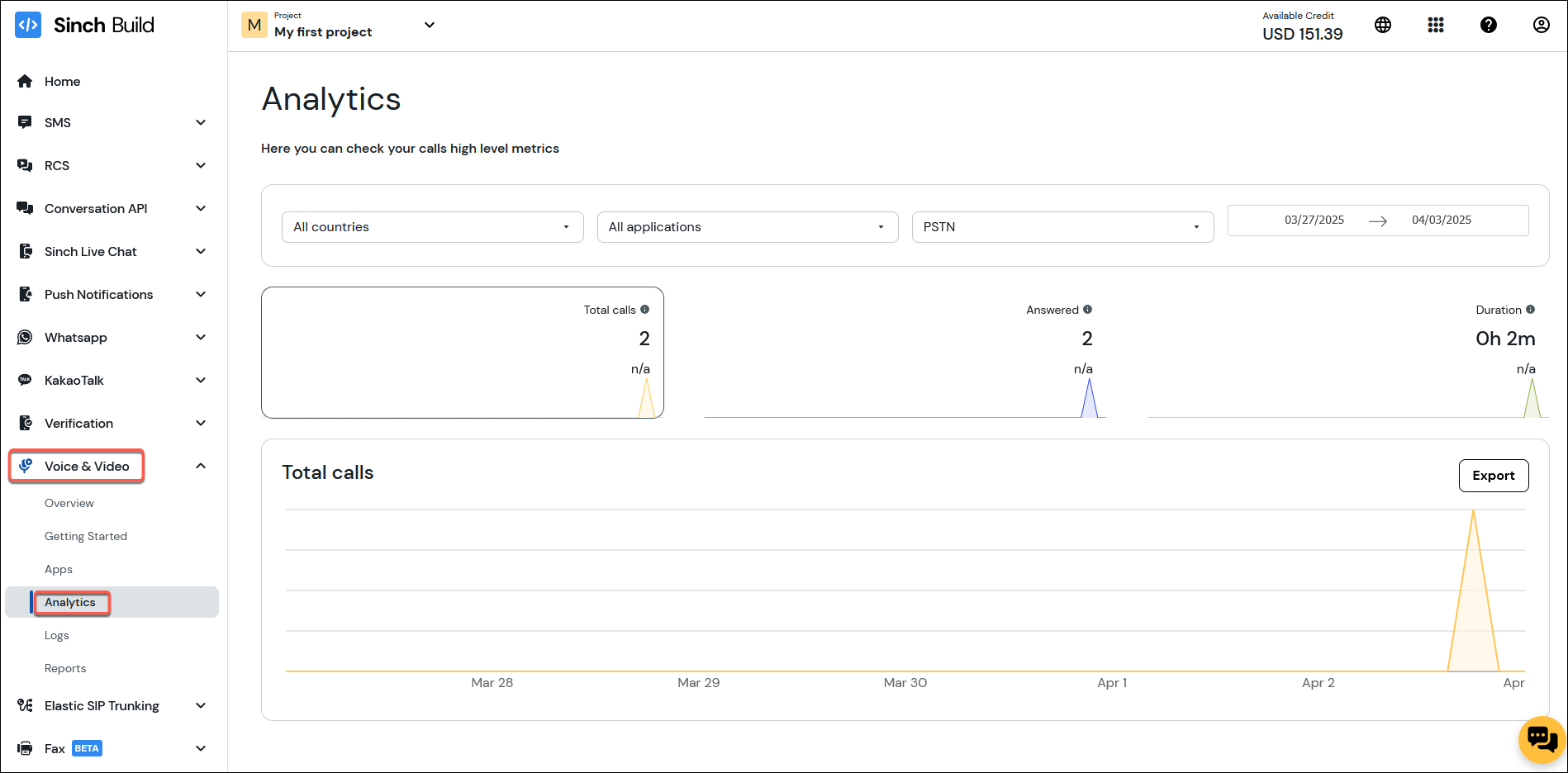
Task: Select the Verification shield icon
Action: click(25, 423)
